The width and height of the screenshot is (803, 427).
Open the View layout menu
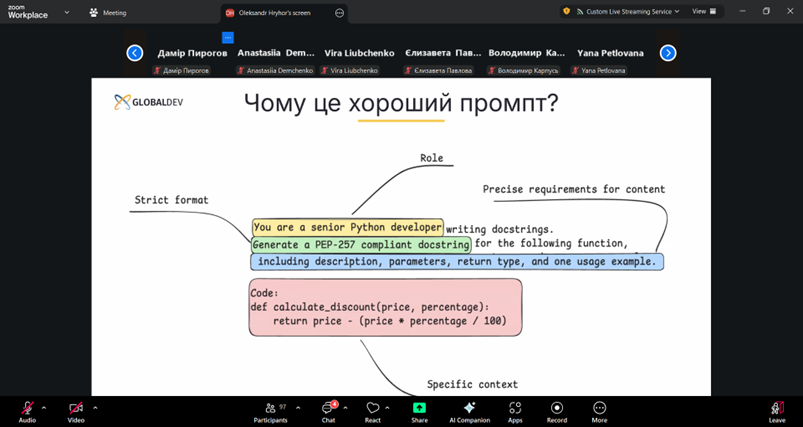pyautogui.click(x=703, y=12)
